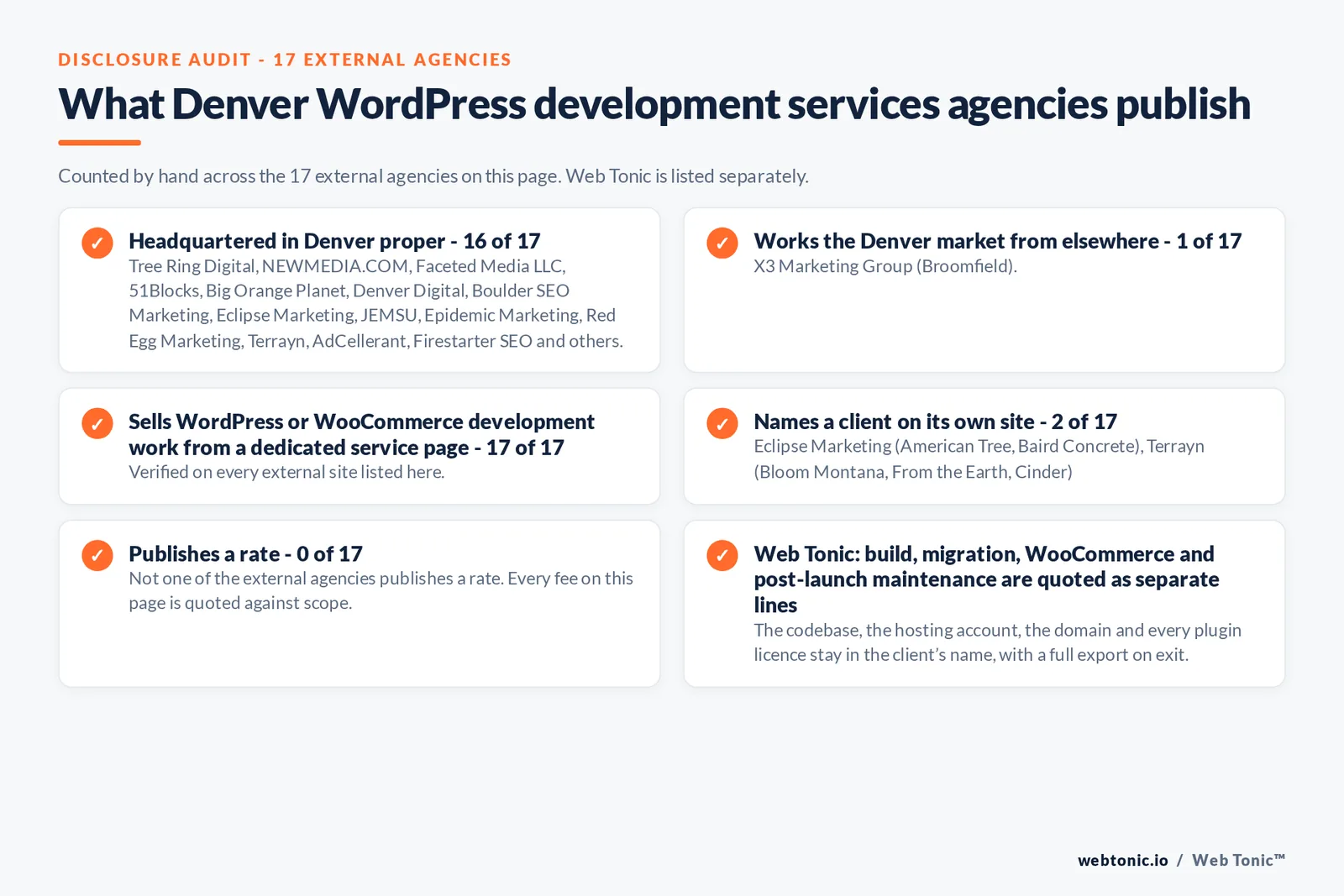The height and width of the screenshot is (896, 1344).
Task: Click the checkmark icon beside Names a client
Action: point(722,423)
